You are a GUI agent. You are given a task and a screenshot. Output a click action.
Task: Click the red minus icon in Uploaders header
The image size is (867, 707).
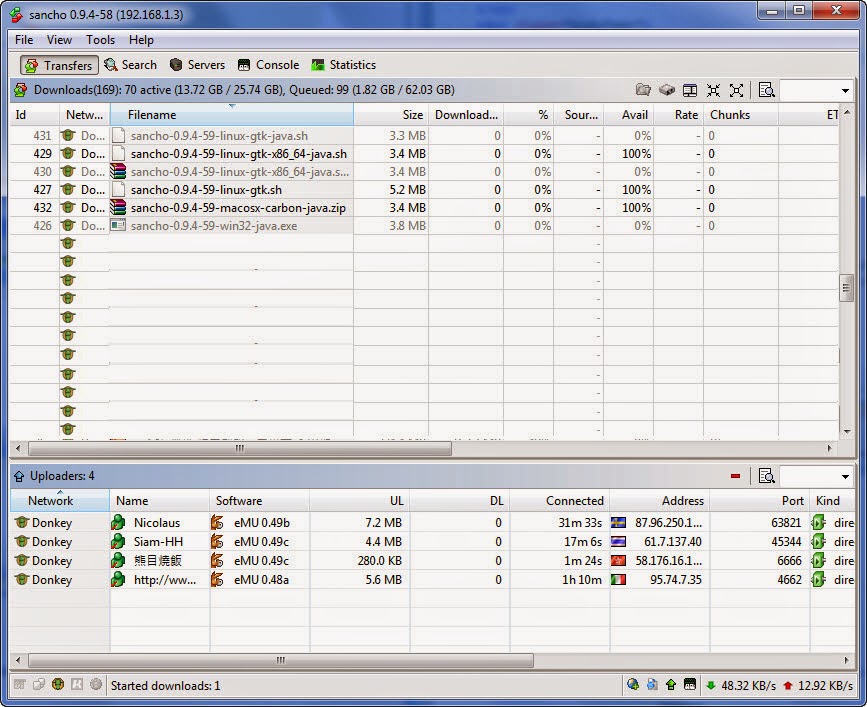[x=735, y=476]
